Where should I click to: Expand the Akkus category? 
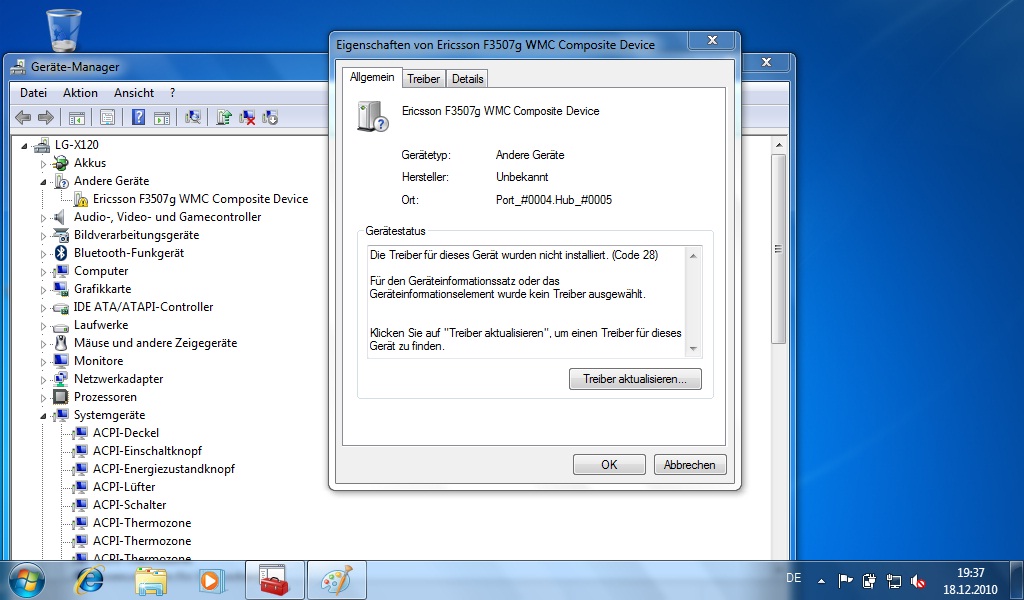44,164
